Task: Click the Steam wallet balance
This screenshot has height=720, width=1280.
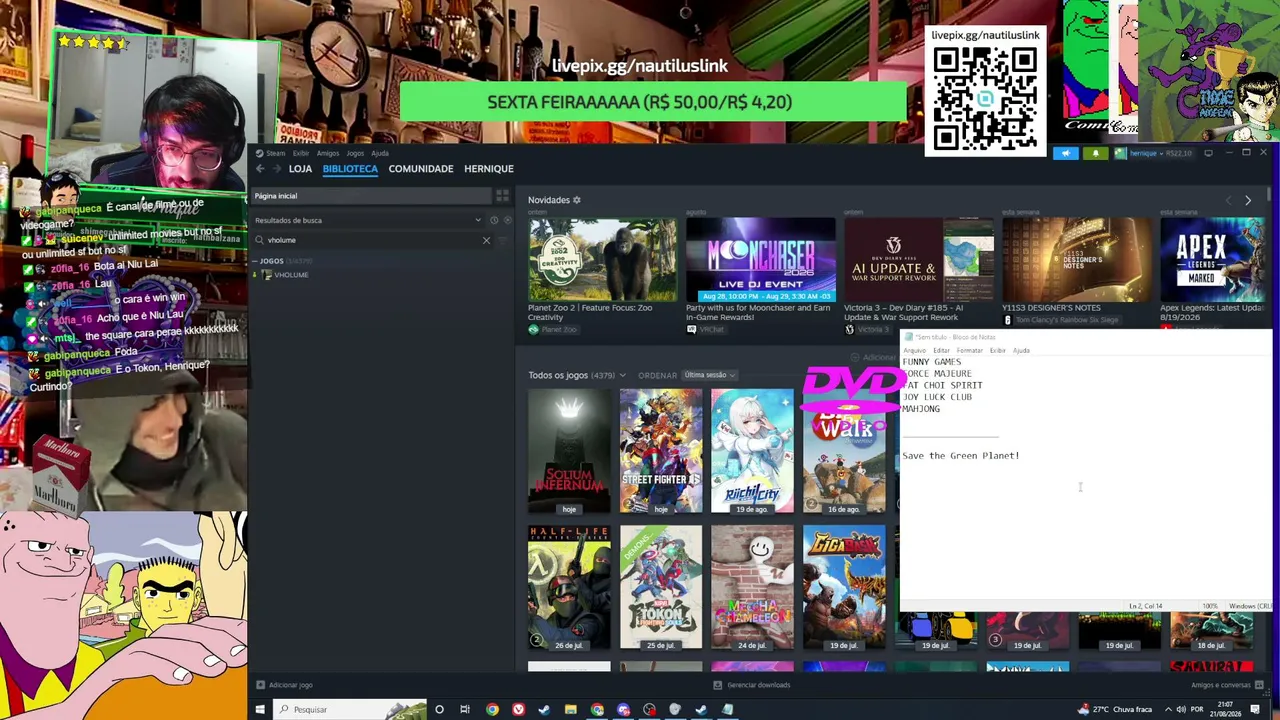Action: (1180, 153)
